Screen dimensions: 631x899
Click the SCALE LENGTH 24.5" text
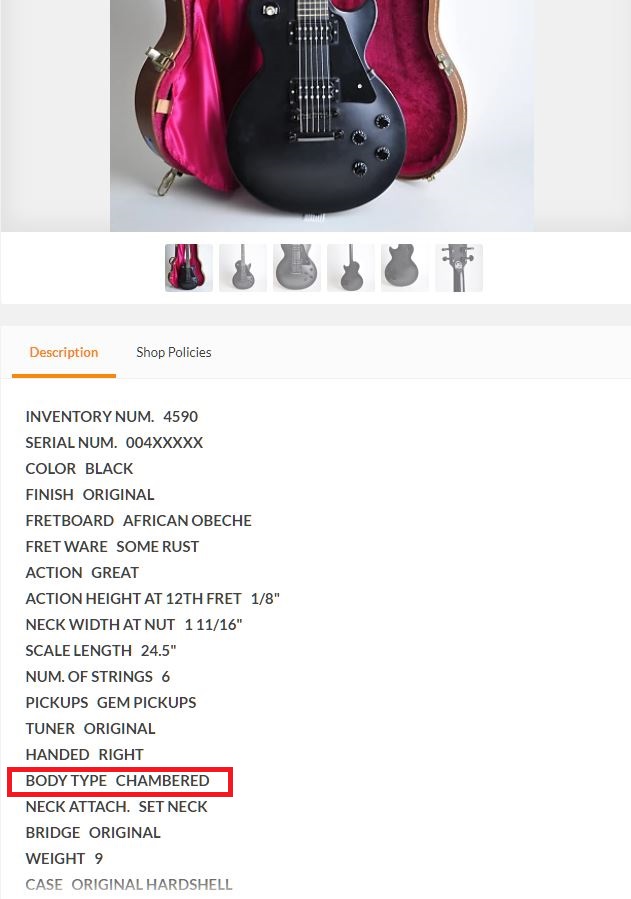click(101, 651)
